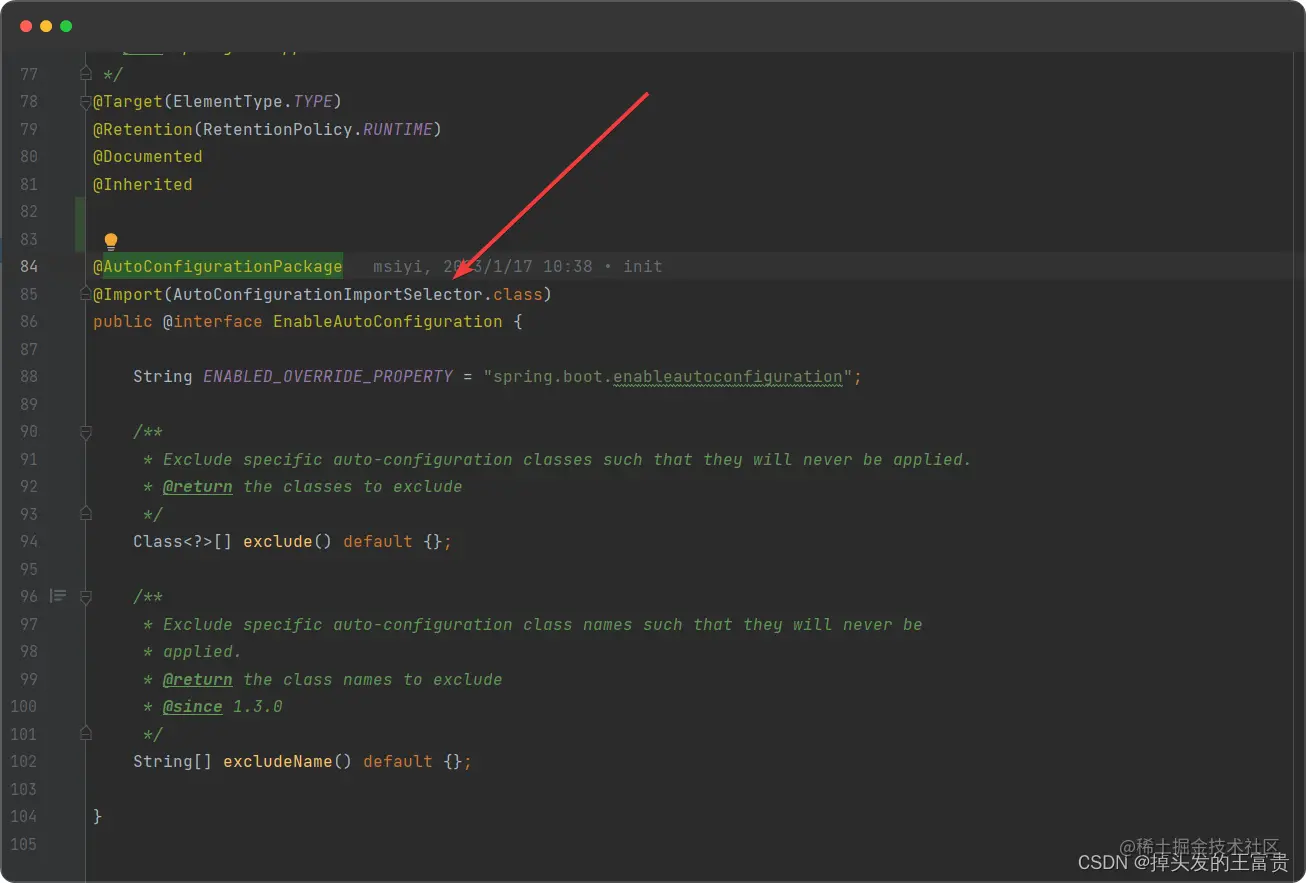1306x883 pixels.
Task: Click the @since 1.3.0 doc tag
Action: pyautogui.click(x=223, y=706)
